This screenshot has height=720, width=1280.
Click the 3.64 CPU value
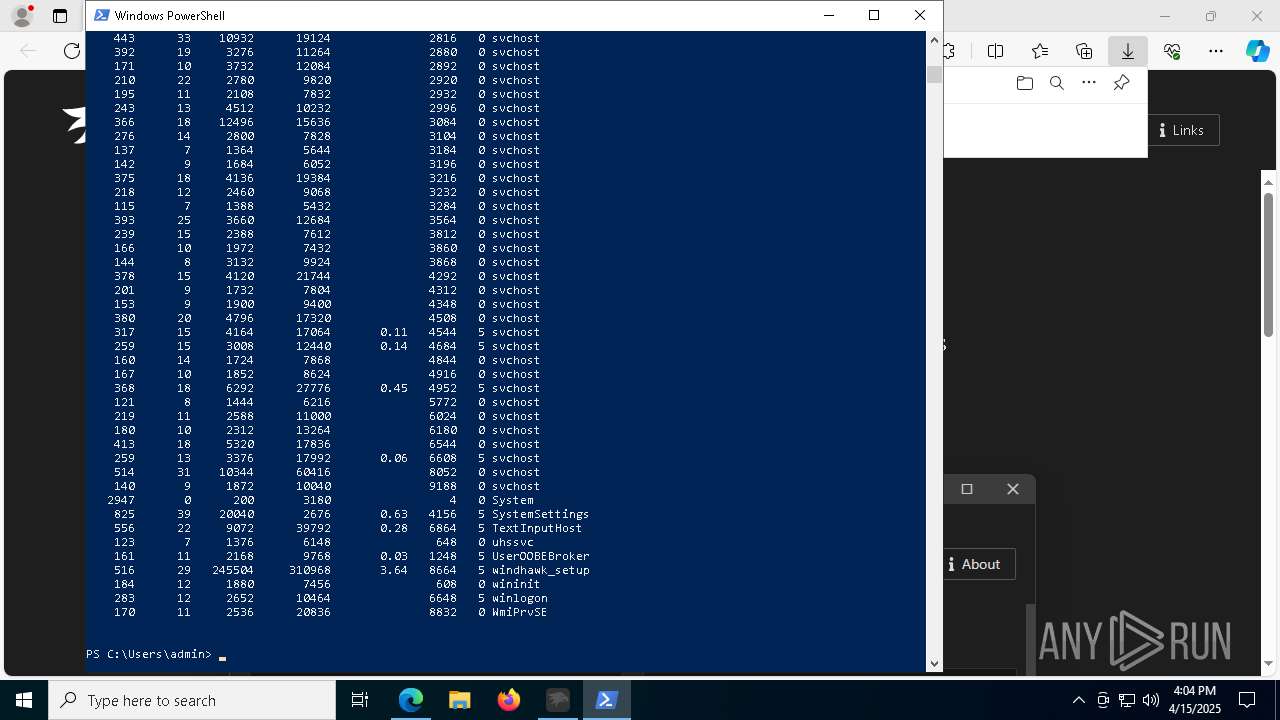[x=394, y=570]
